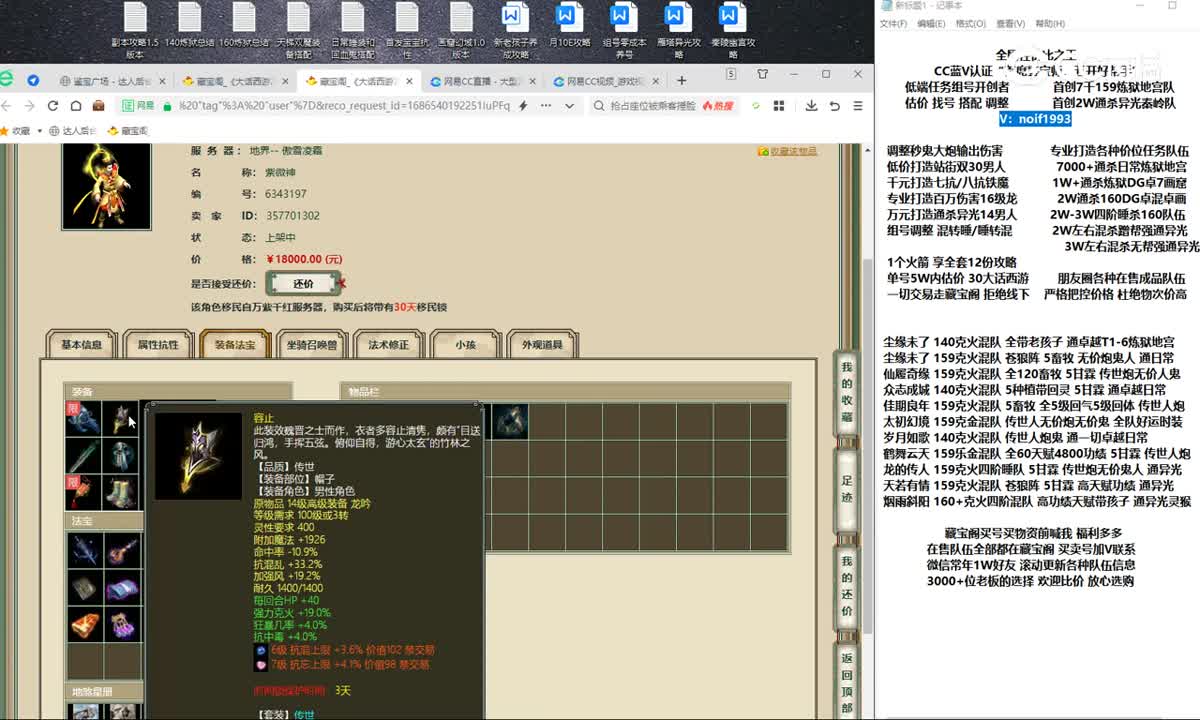This screenshot has width=1200, height=720.
Task: Click the green sword equipment icon
Action: pyautogui.click(x=84, y=456)
